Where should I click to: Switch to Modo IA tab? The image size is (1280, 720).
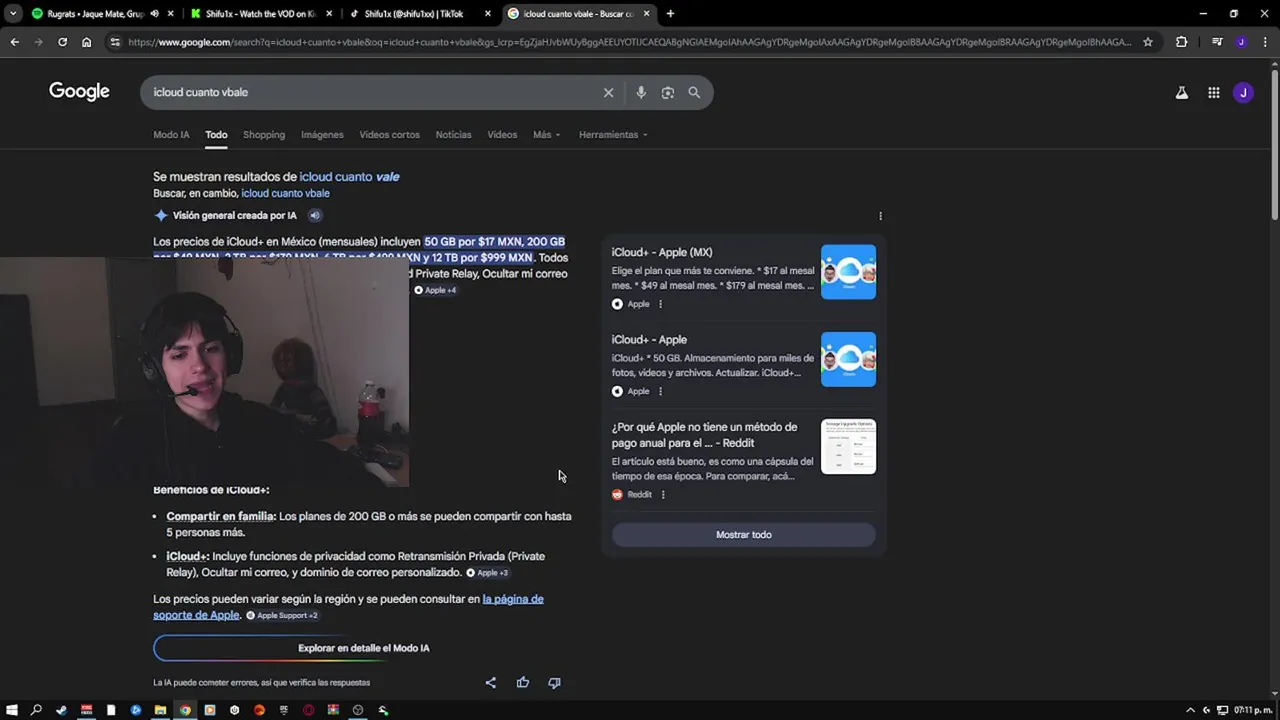pos(171,135)
